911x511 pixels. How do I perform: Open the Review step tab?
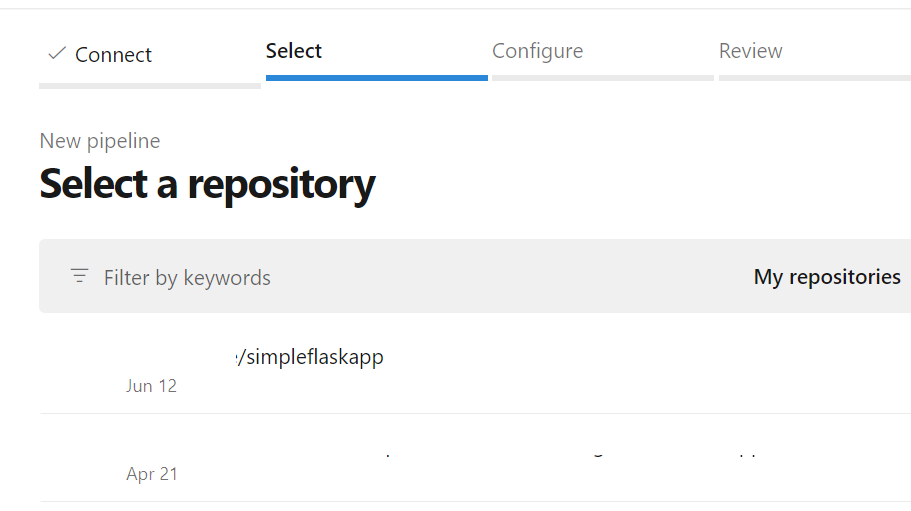[x=750, y=51]
